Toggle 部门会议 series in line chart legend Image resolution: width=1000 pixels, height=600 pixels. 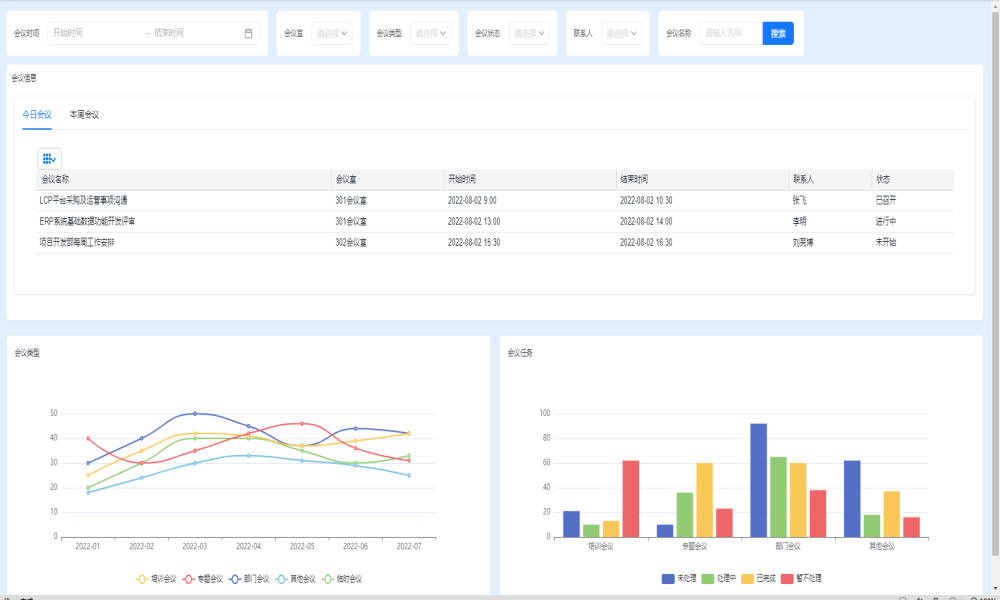click(x=249, y=579)
